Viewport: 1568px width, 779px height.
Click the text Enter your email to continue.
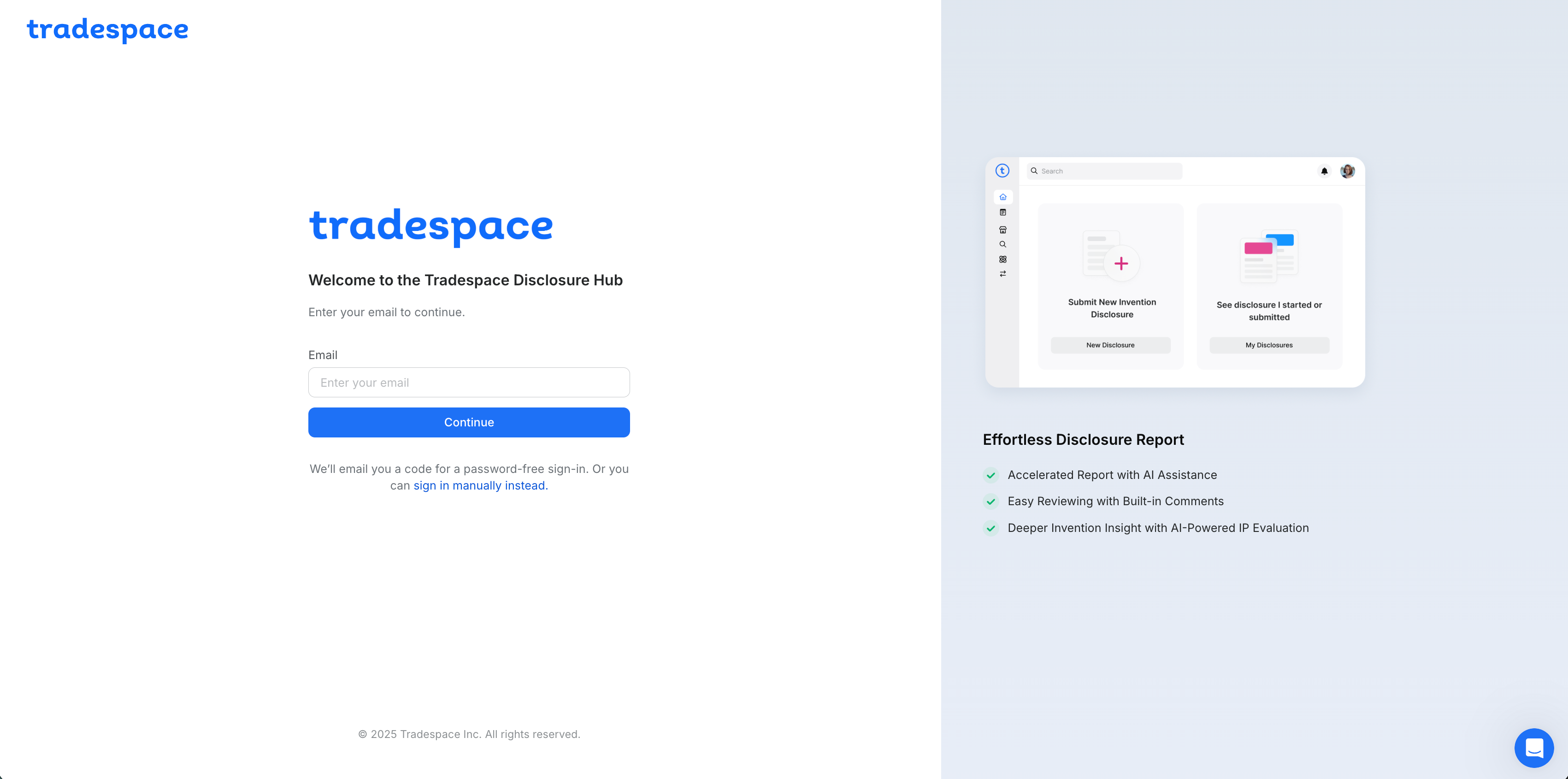click(x=387, y=312)
